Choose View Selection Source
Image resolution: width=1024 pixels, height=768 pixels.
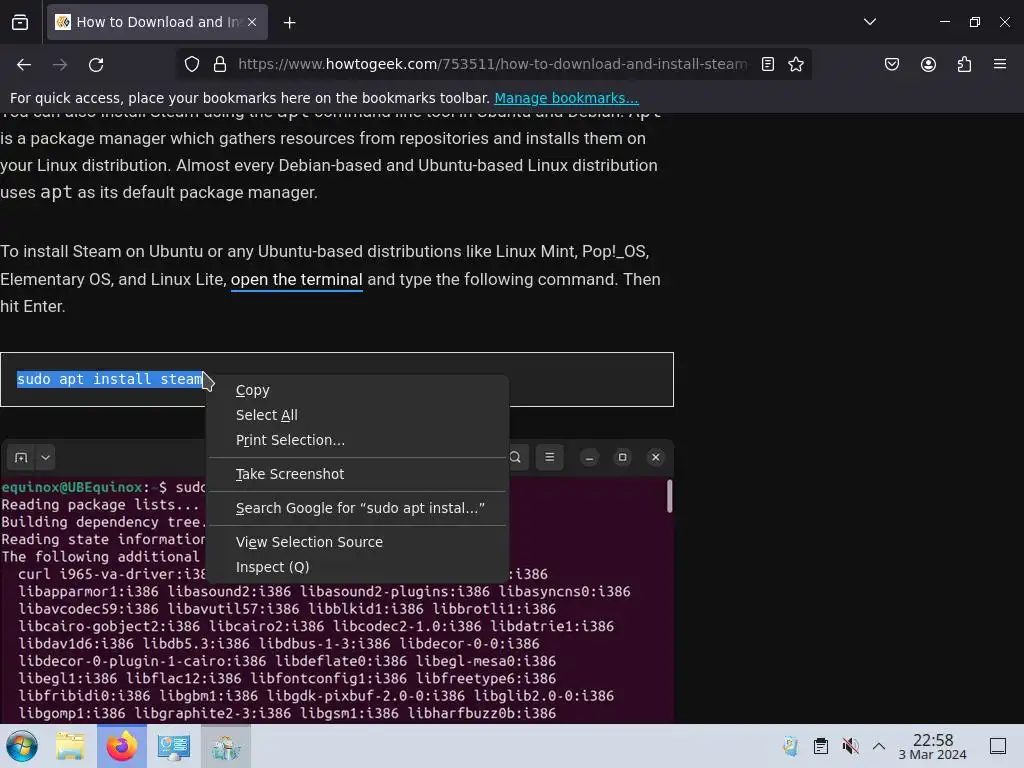tap(357, 542)
